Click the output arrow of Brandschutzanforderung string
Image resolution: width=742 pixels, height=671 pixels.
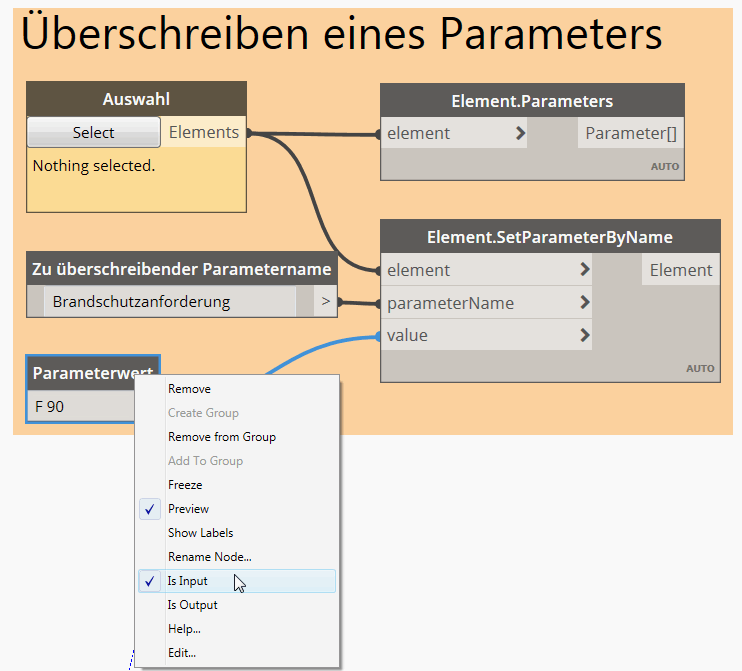click(325, 301)
